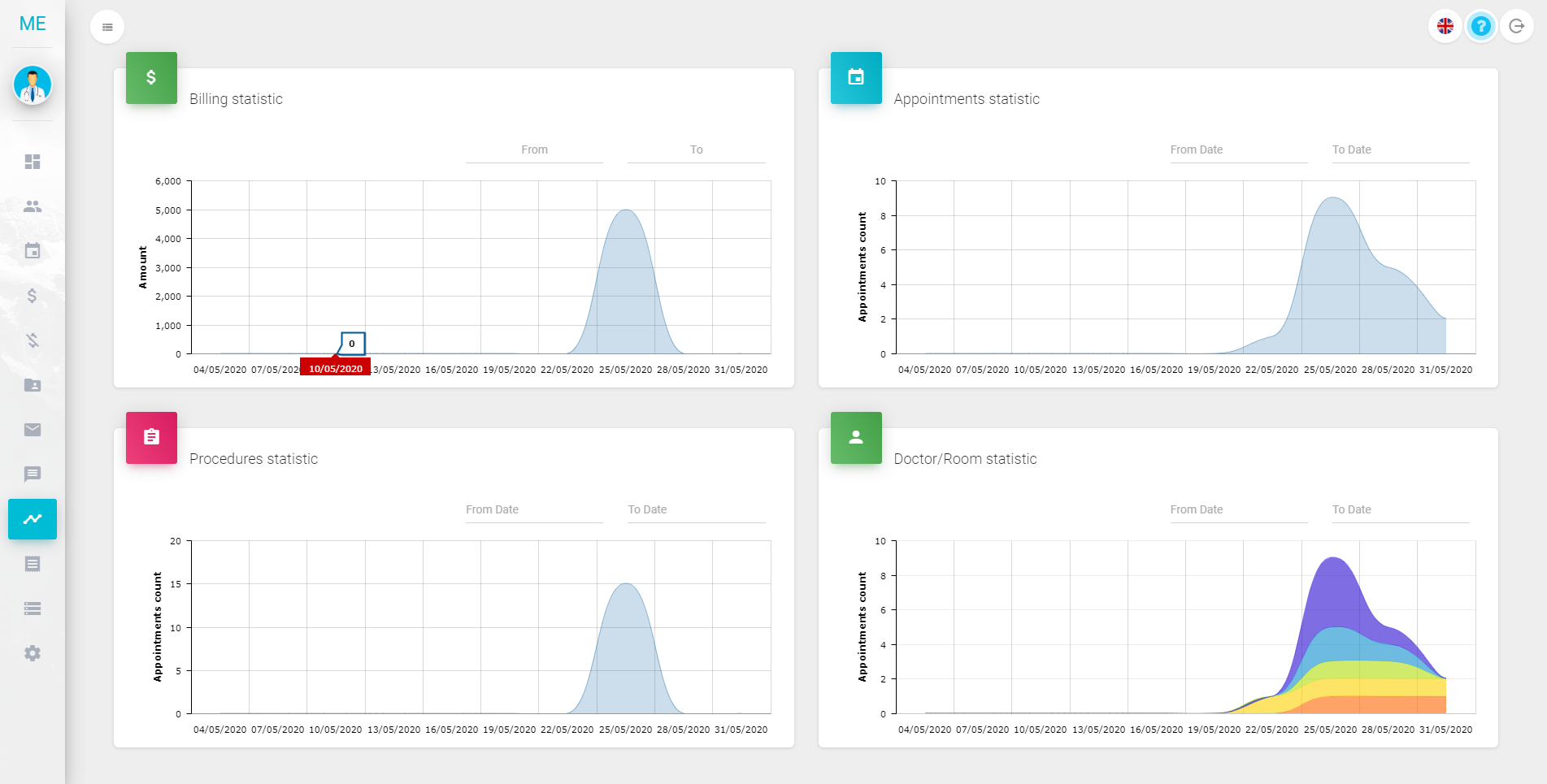Viewport: 1547px width, 784px height.
Task: Click the doctor avatar profile picture
Action: (x=33, y=84)
